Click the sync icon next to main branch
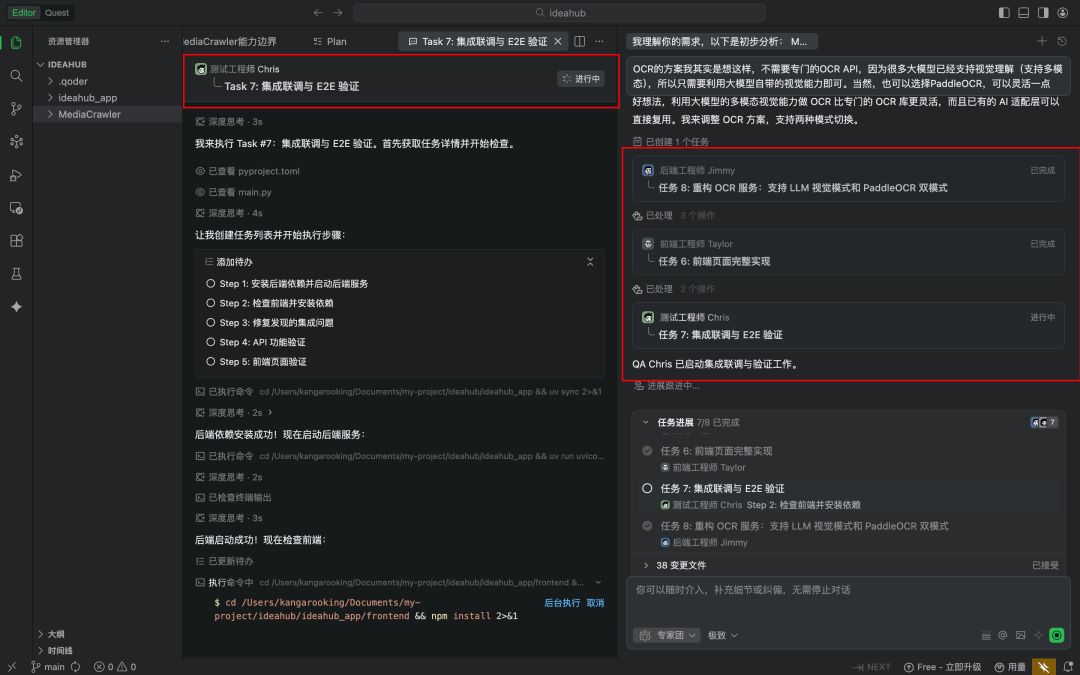1080x675 pixels. (74, 666)
